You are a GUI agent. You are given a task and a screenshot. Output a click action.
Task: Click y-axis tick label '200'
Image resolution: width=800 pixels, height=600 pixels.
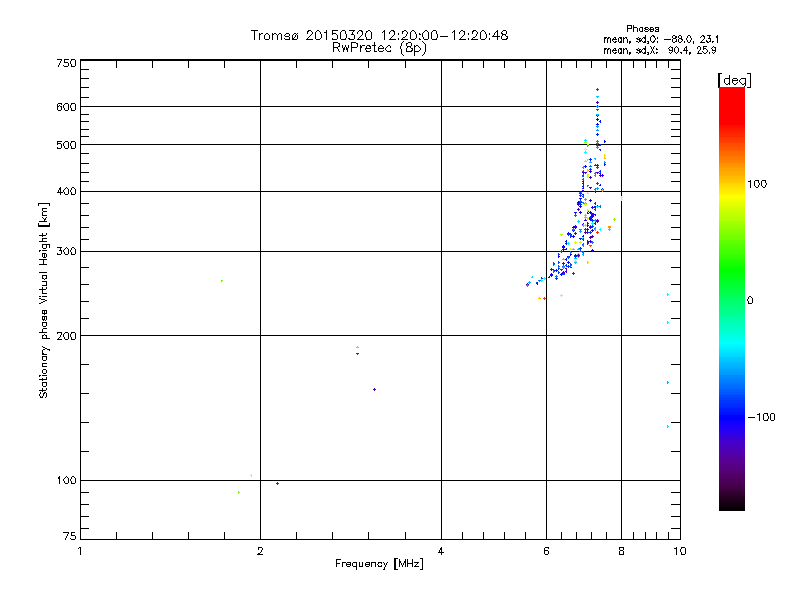[x=67, y=336]
